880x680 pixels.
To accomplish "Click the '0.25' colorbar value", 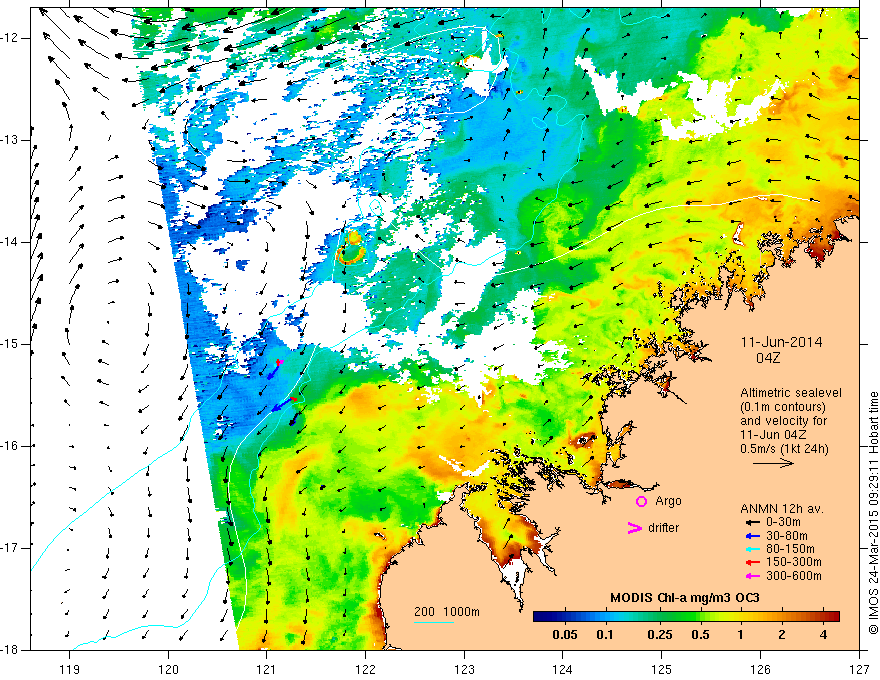I will (659, 635).
